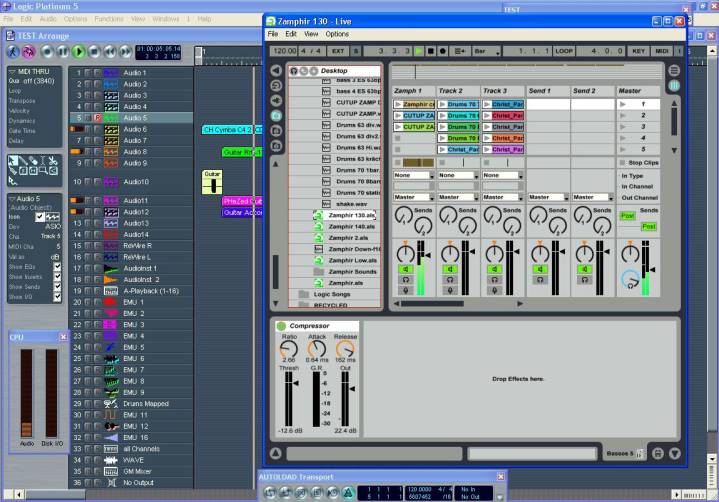
Task: Open the first None input dropdown on Track 2
Action: click(x=457, y=175)
